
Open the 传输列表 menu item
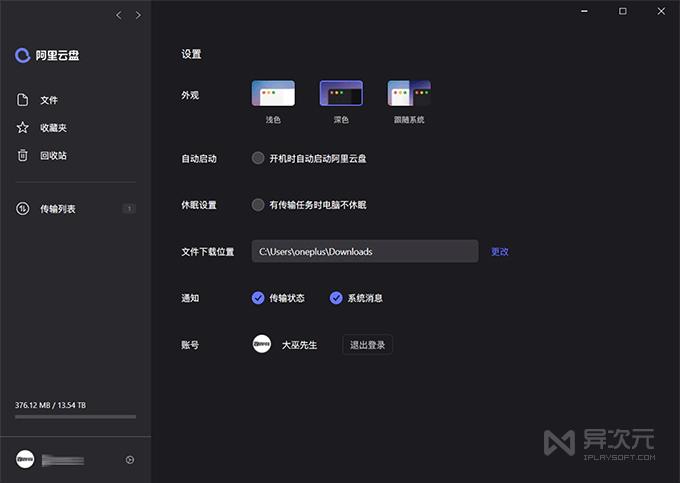click(x=58, y=209)
